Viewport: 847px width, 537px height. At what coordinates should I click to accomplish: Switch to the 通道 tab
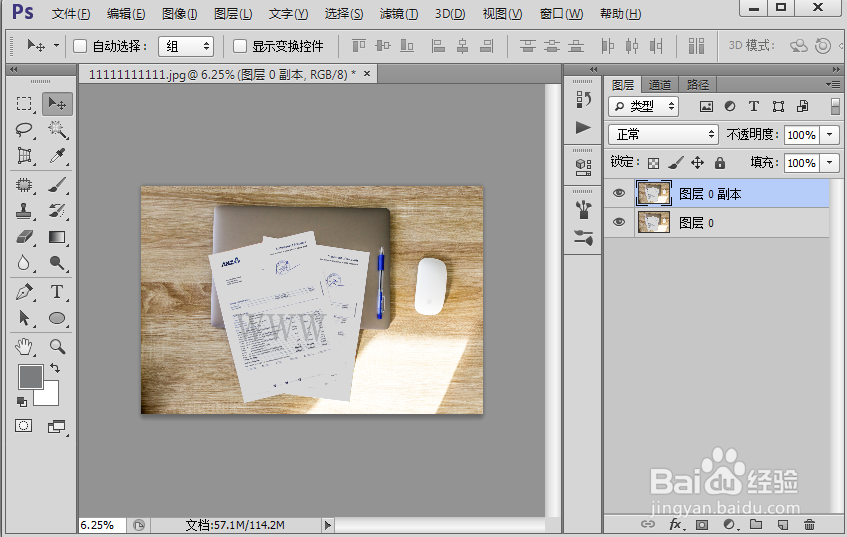click(x=660, y=85)
